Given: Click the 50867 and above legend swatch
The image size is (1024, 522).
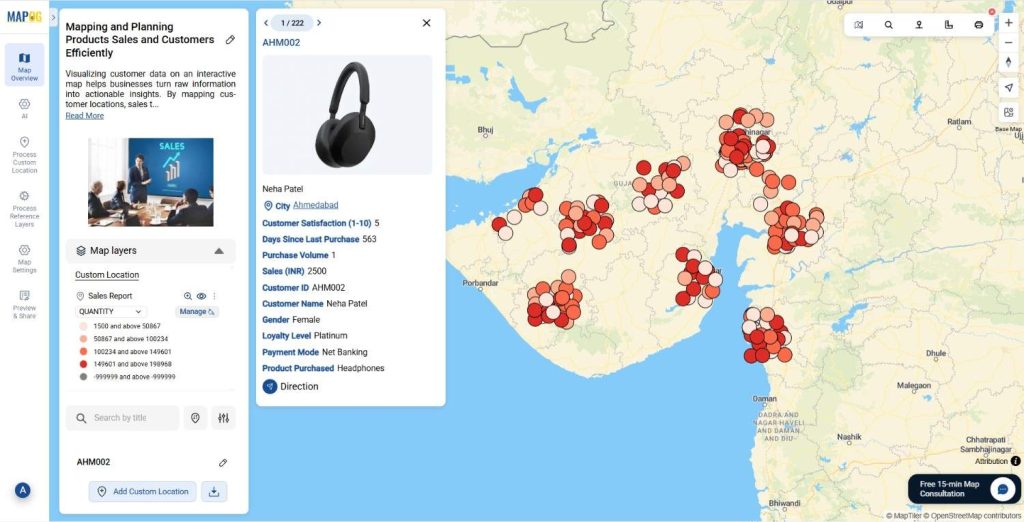Looking at the screenshot, I should pos(83,339).
